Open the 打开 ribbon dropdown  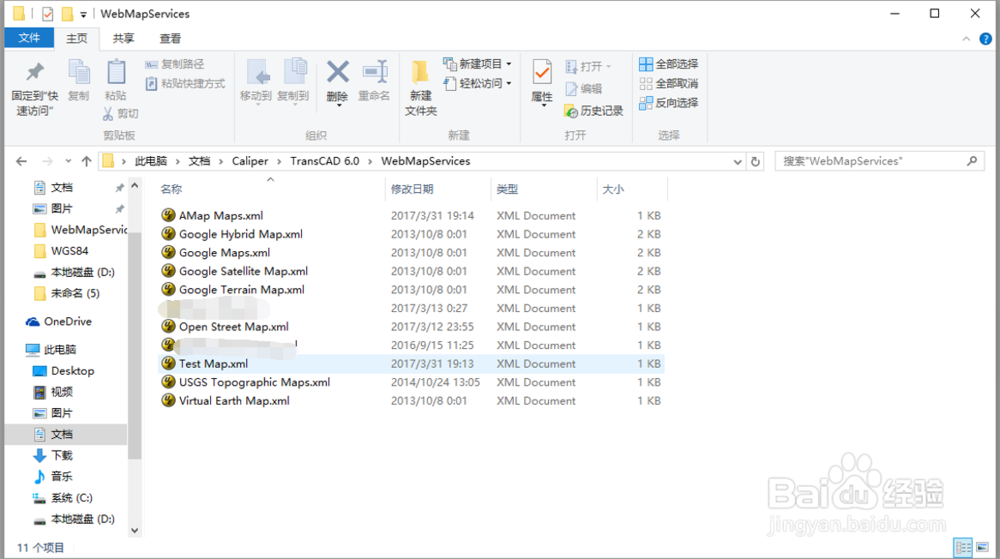[x=588, y=66]
